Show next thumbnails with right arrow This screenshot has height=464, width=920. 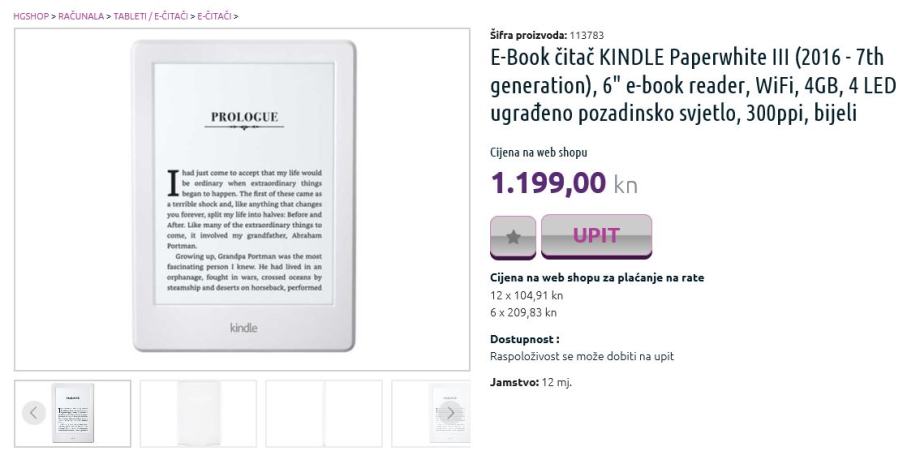pyautogui.click(x=451, y=413)
